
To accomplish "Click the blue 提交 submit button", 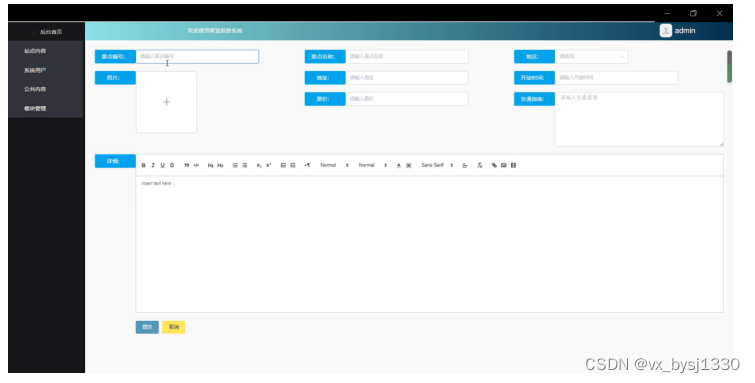I will pos(147,327).
